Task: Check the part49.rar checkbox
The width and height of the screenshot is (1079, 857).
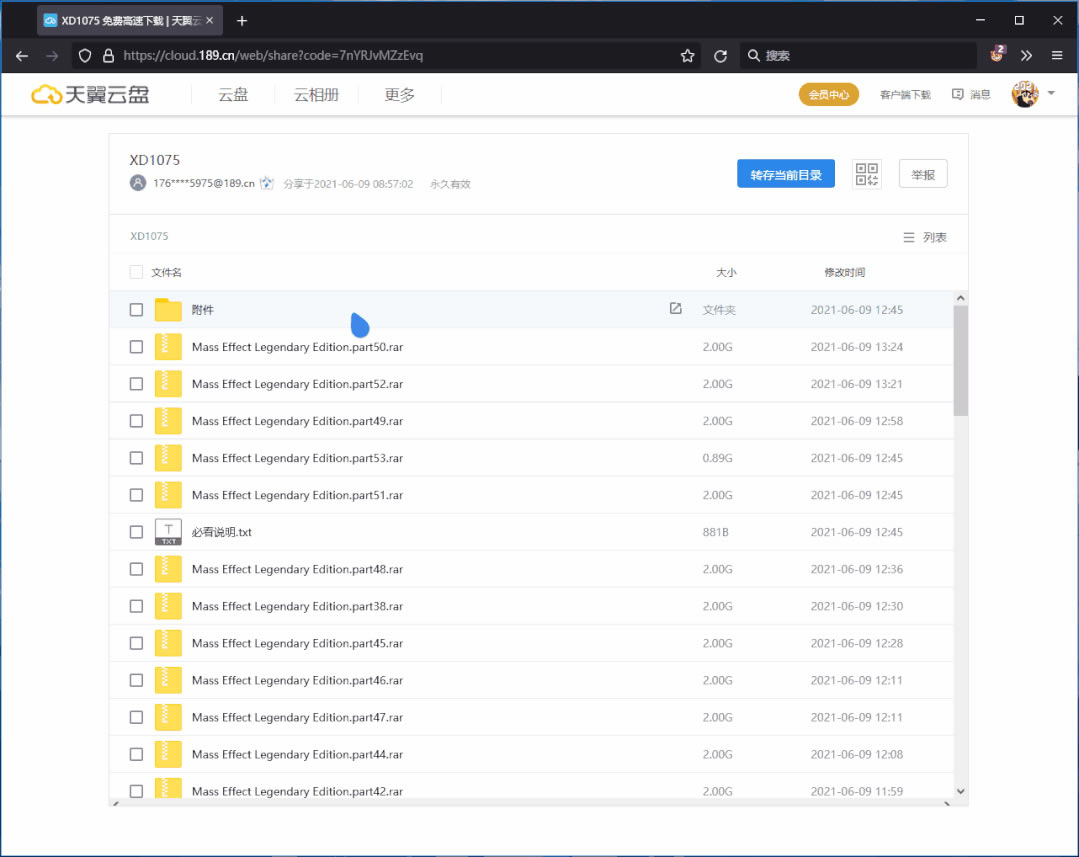Action: pos(136,421)
